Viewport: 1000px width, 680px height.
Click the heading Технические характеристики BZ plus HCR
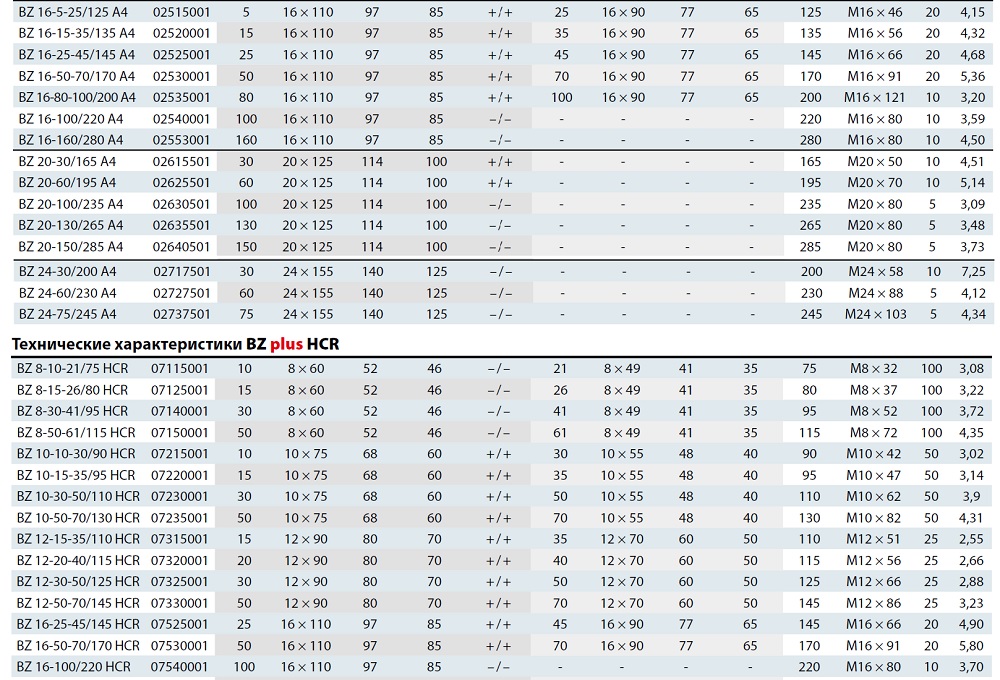pyautogui.click(x=175, y=345)
